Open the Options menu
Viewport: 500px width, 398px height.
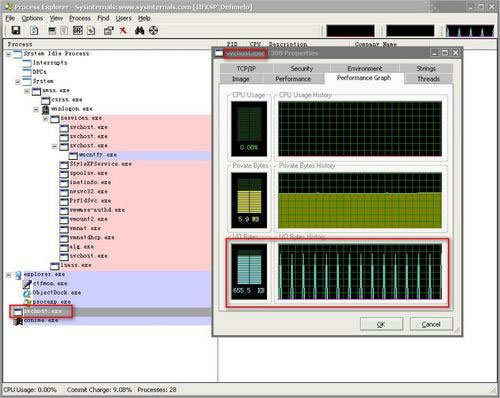point(32,18)
